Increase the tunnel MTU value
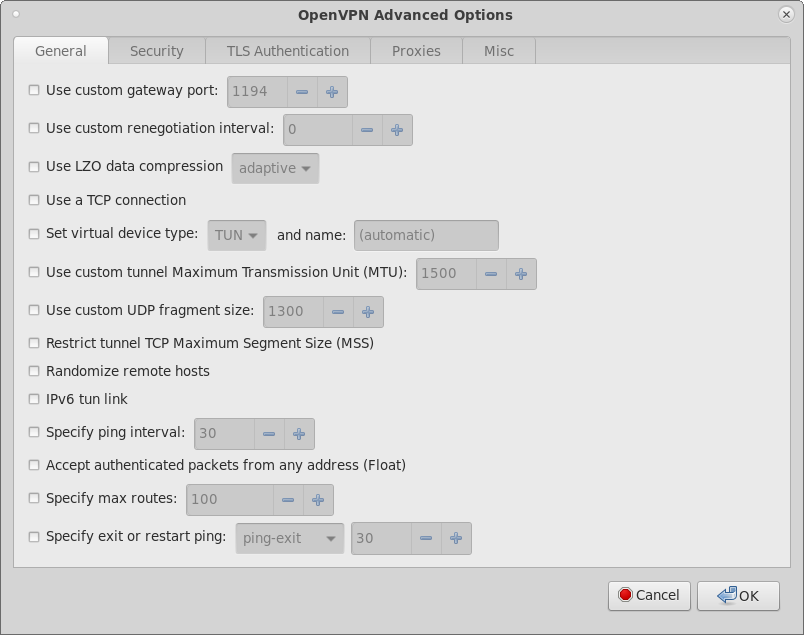804x635 pixels. (x=521, y=274)
